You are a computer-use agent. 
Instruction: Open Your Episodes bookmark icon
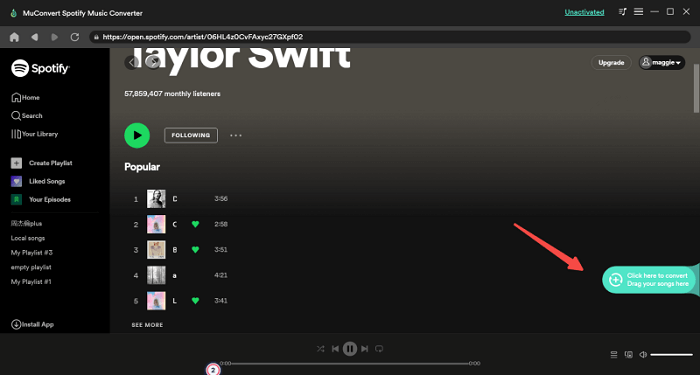tap(16, 200)
